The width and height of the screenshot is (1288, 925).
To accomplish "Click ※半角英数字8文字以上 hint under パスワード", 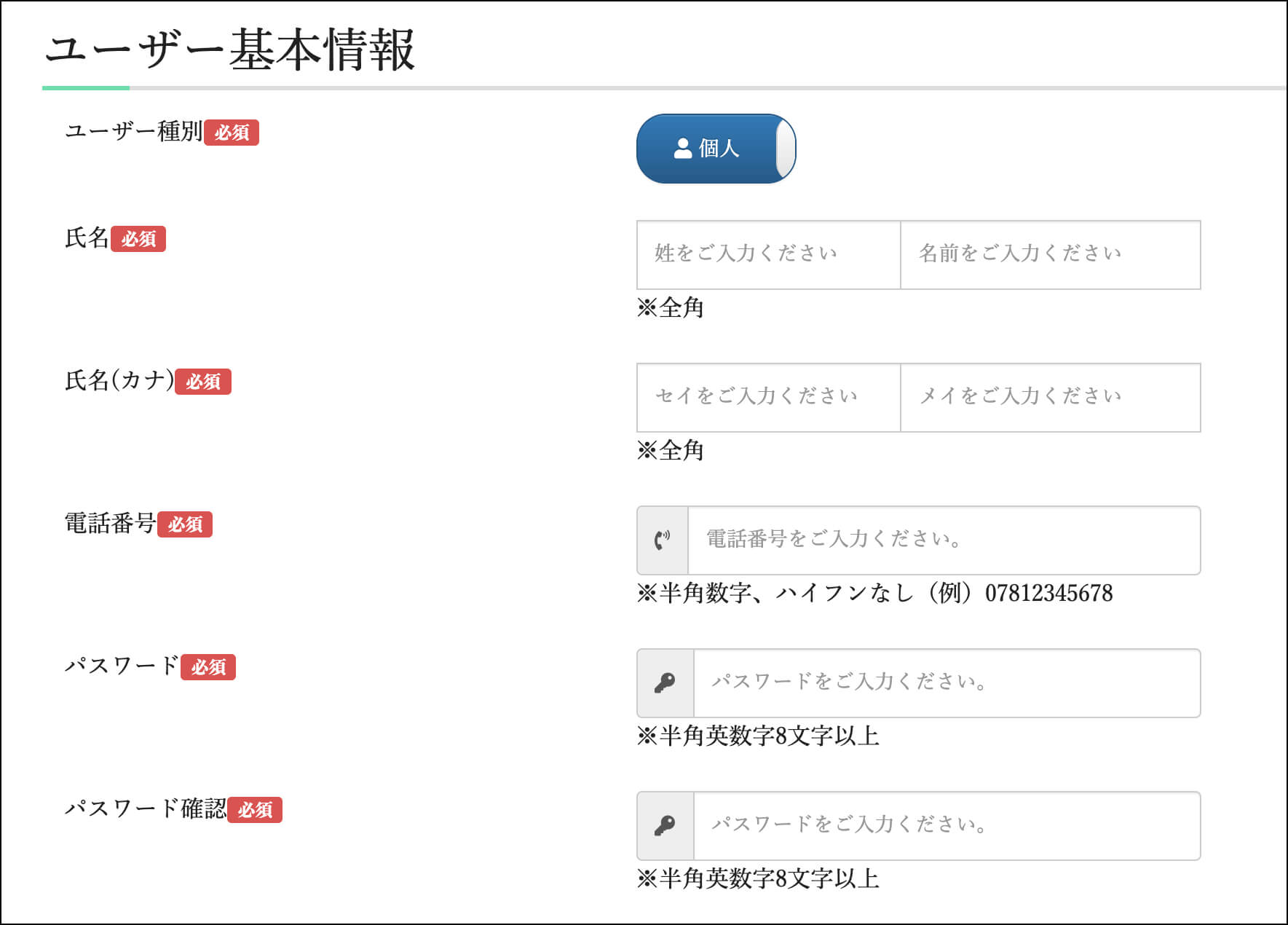I will point(758,736).
